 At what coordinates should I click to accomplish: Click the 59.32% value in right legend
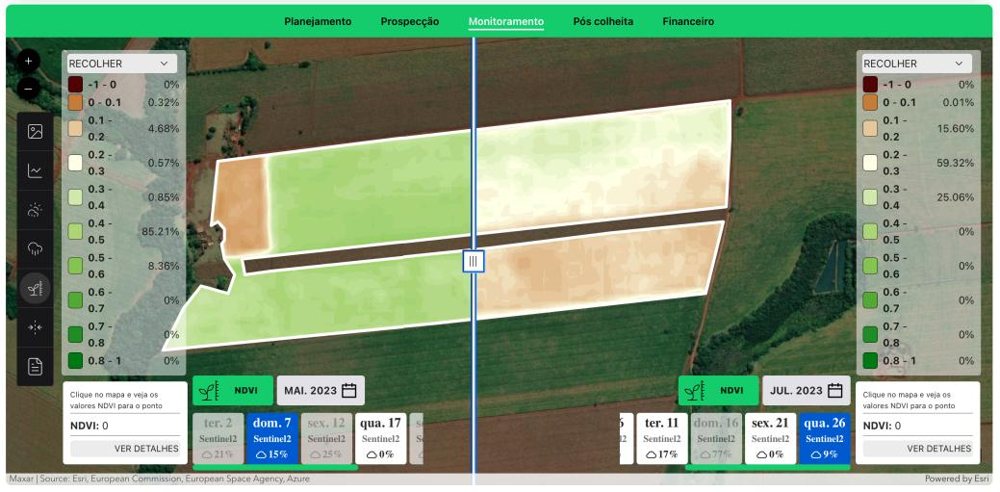tap(955, 163)
